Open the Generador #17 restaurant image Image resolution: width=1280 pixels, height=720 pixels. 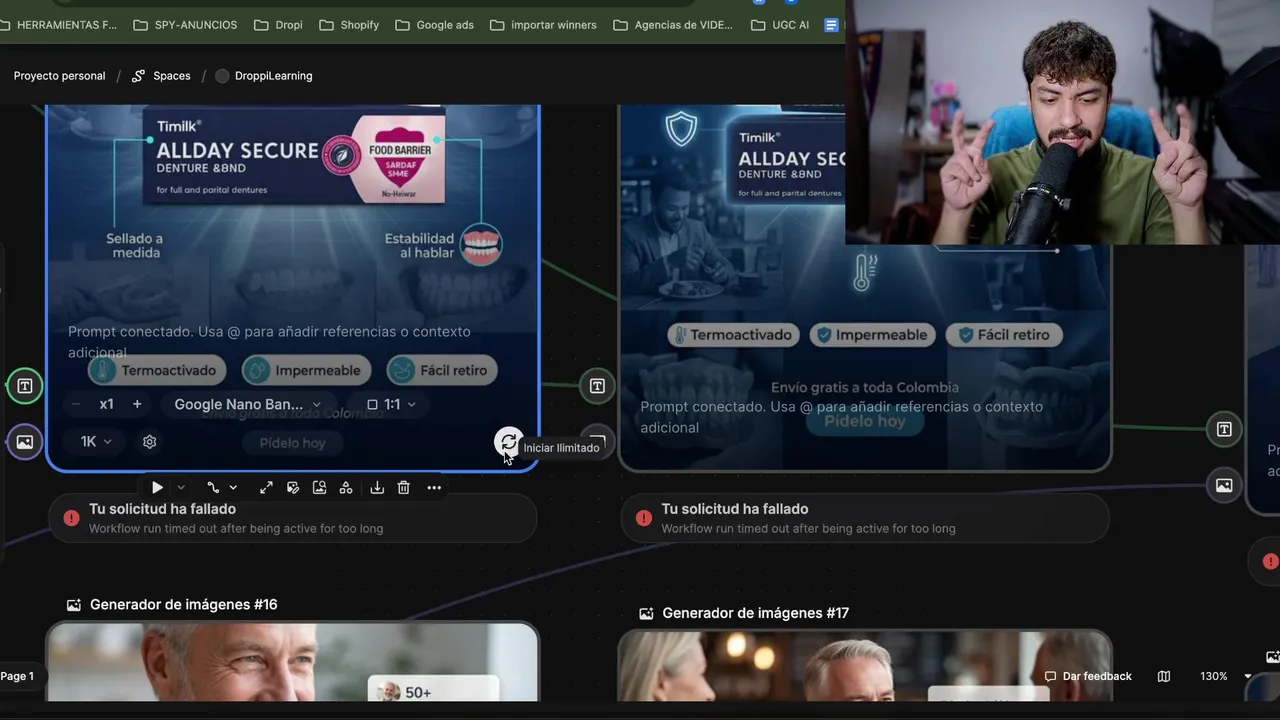tap(865, 666)
